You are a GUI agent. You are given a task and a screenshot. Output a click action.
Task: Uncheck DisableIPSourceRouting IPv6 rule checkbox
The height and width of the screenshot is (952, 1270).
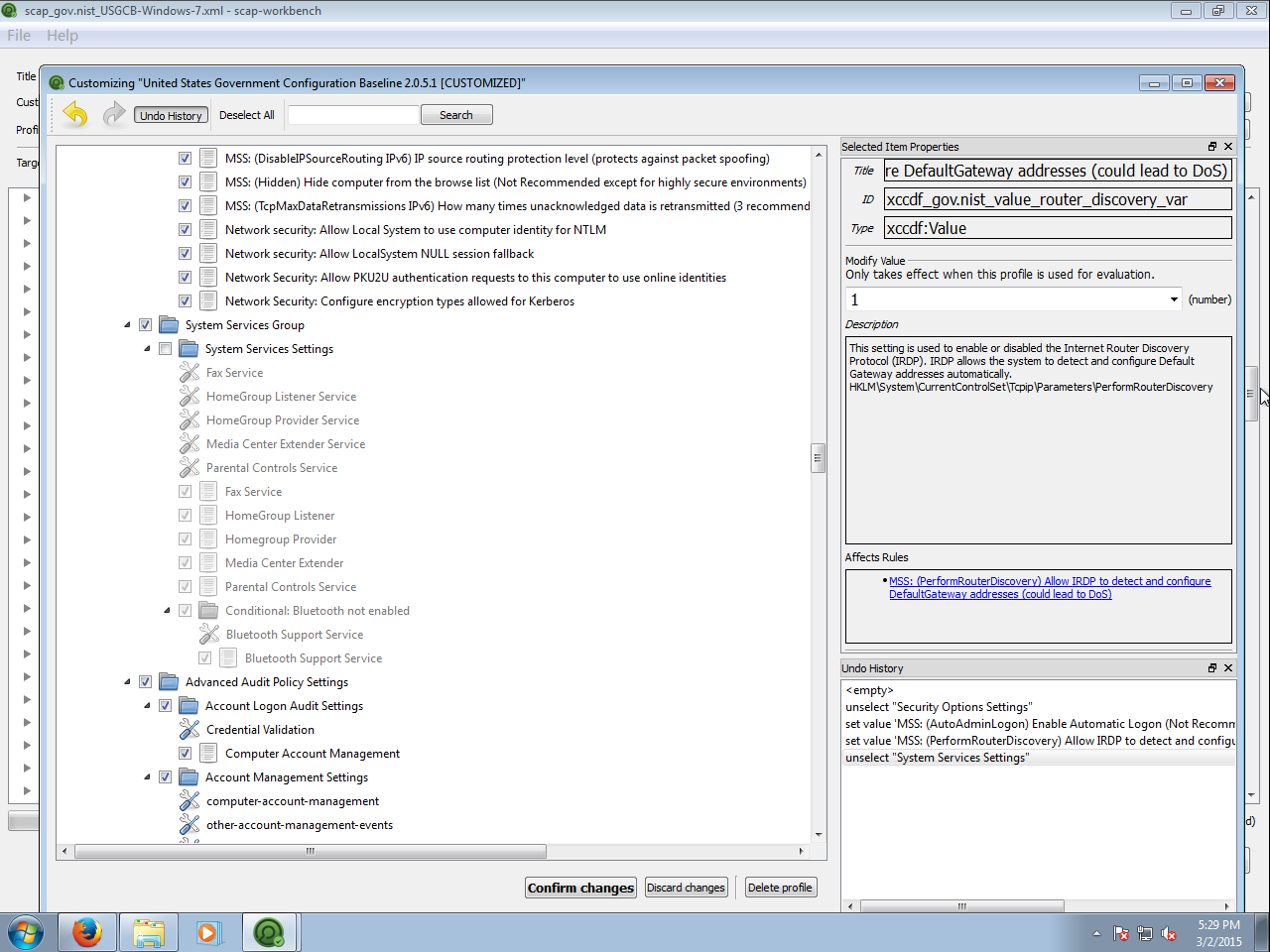185,159
